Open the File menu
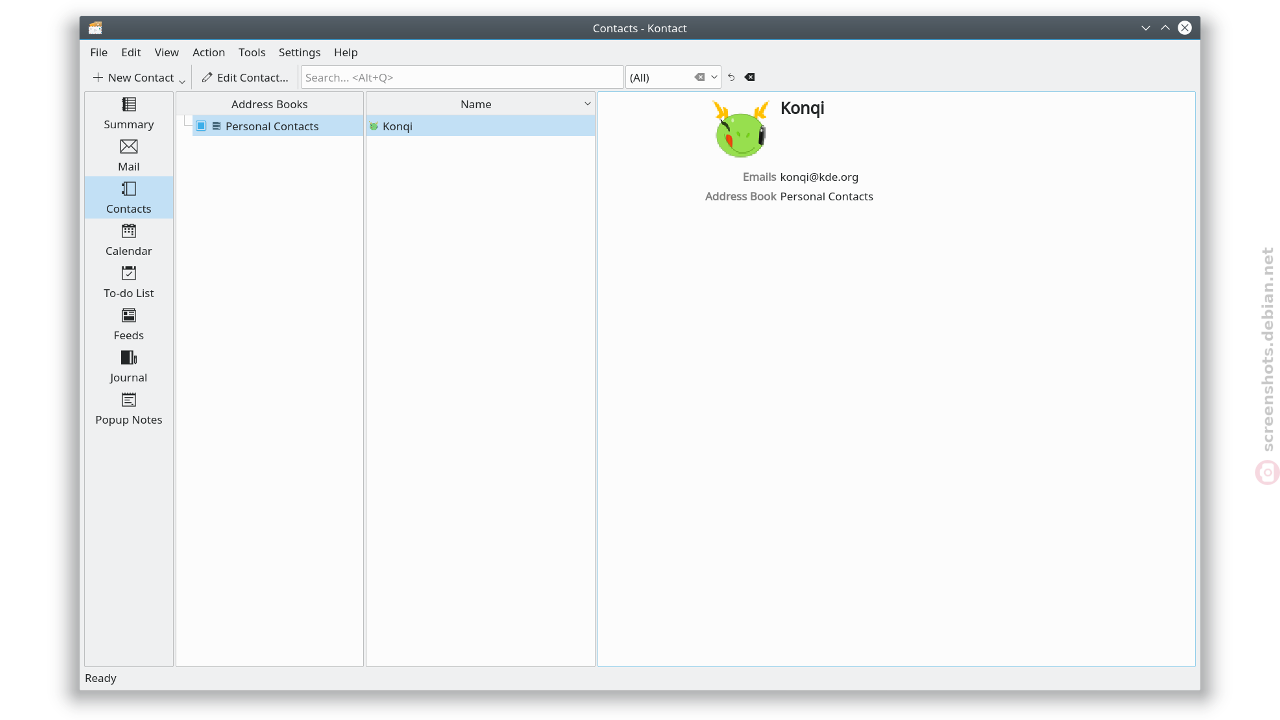Viewport: 1280px width, 720px height. click(x=99, y=52)
